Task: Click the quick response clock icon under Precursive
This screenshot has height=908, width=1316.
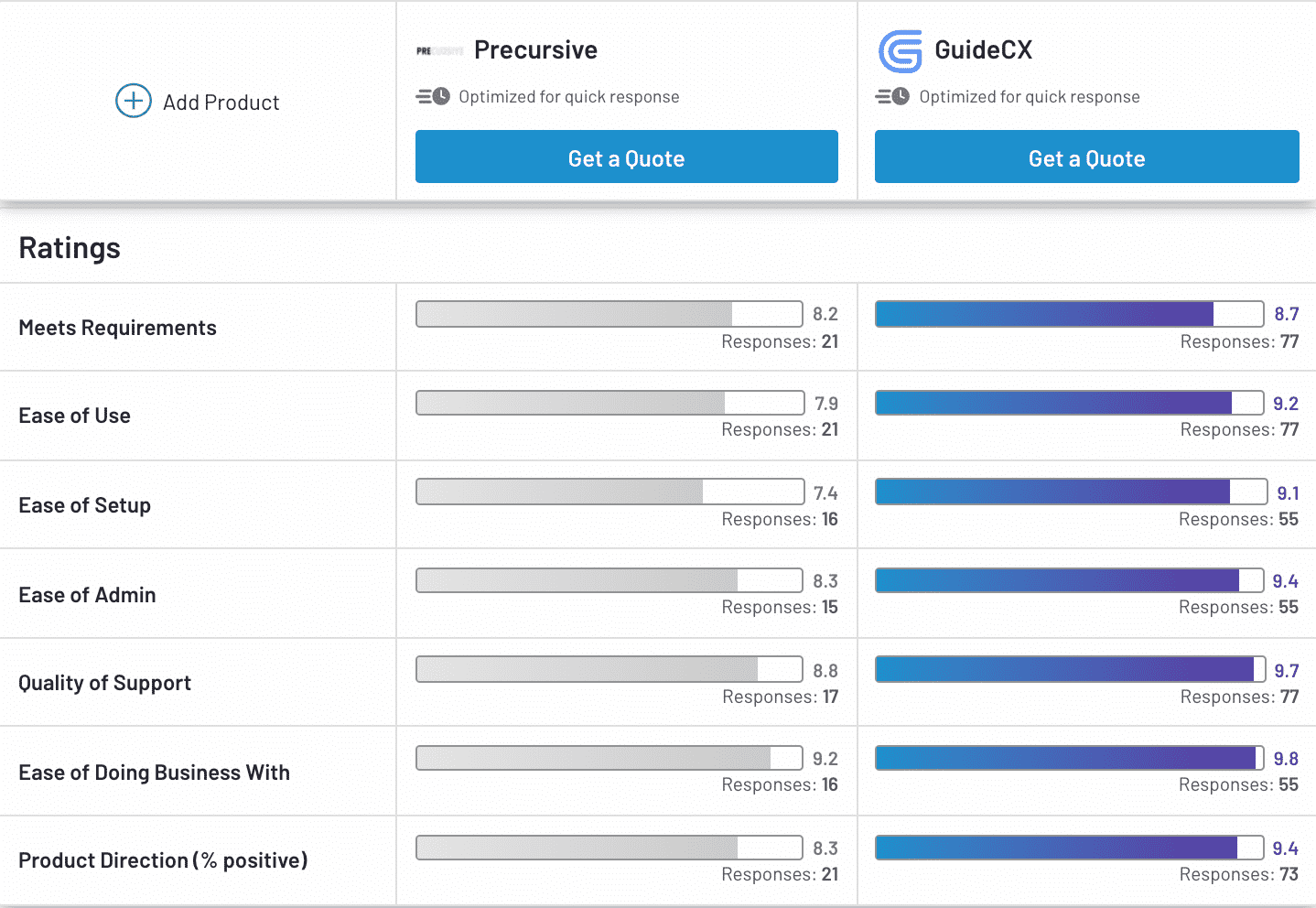Action: click(x=433, y=96)
